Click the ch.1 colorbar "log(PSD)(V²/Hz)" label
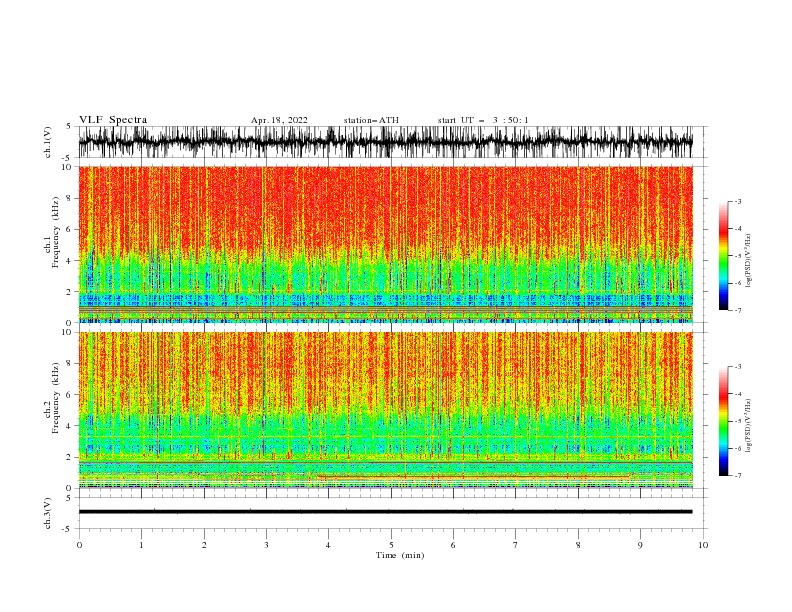Screen dimensions: 792x612 point(748,261)
